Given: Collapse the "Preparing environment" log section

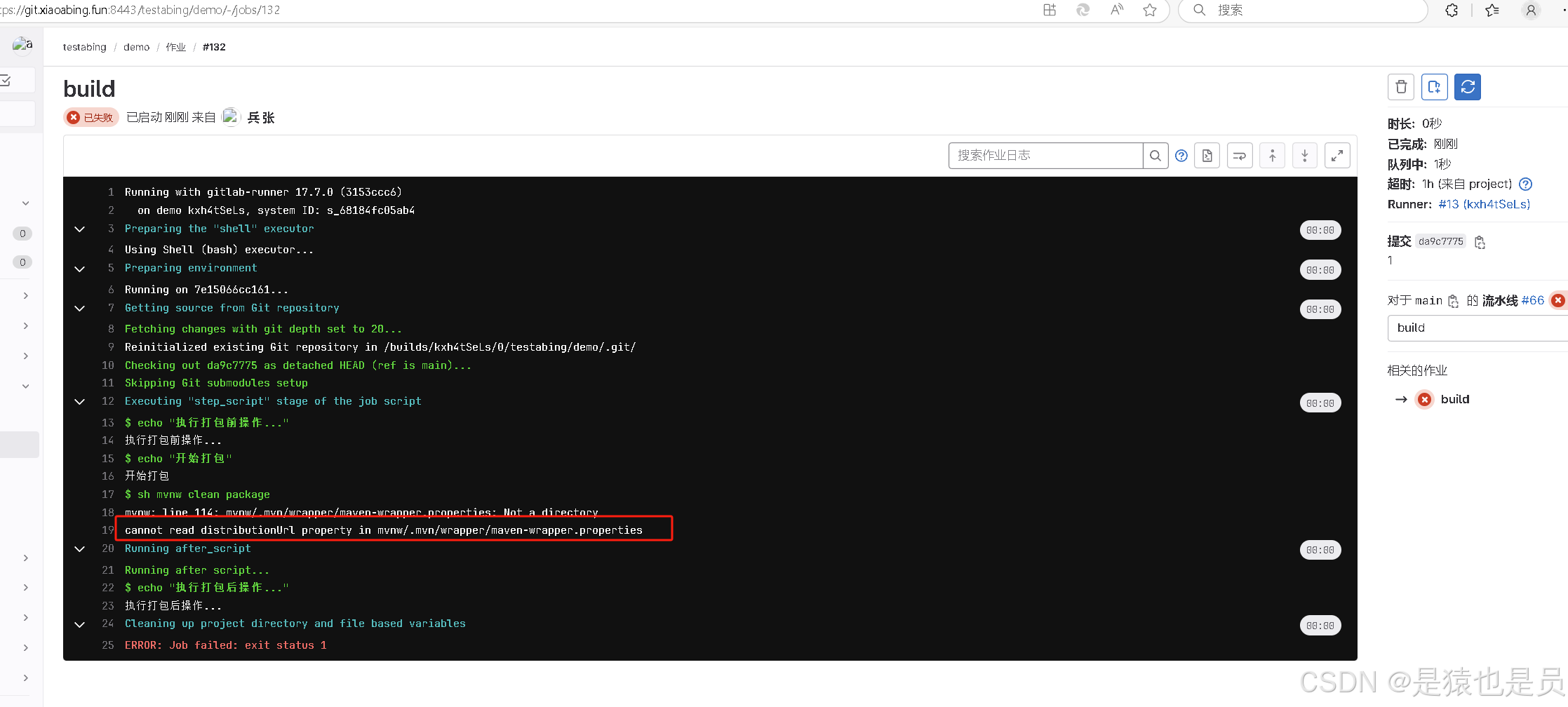Looking at the screenshot, I should click(80, 269).
